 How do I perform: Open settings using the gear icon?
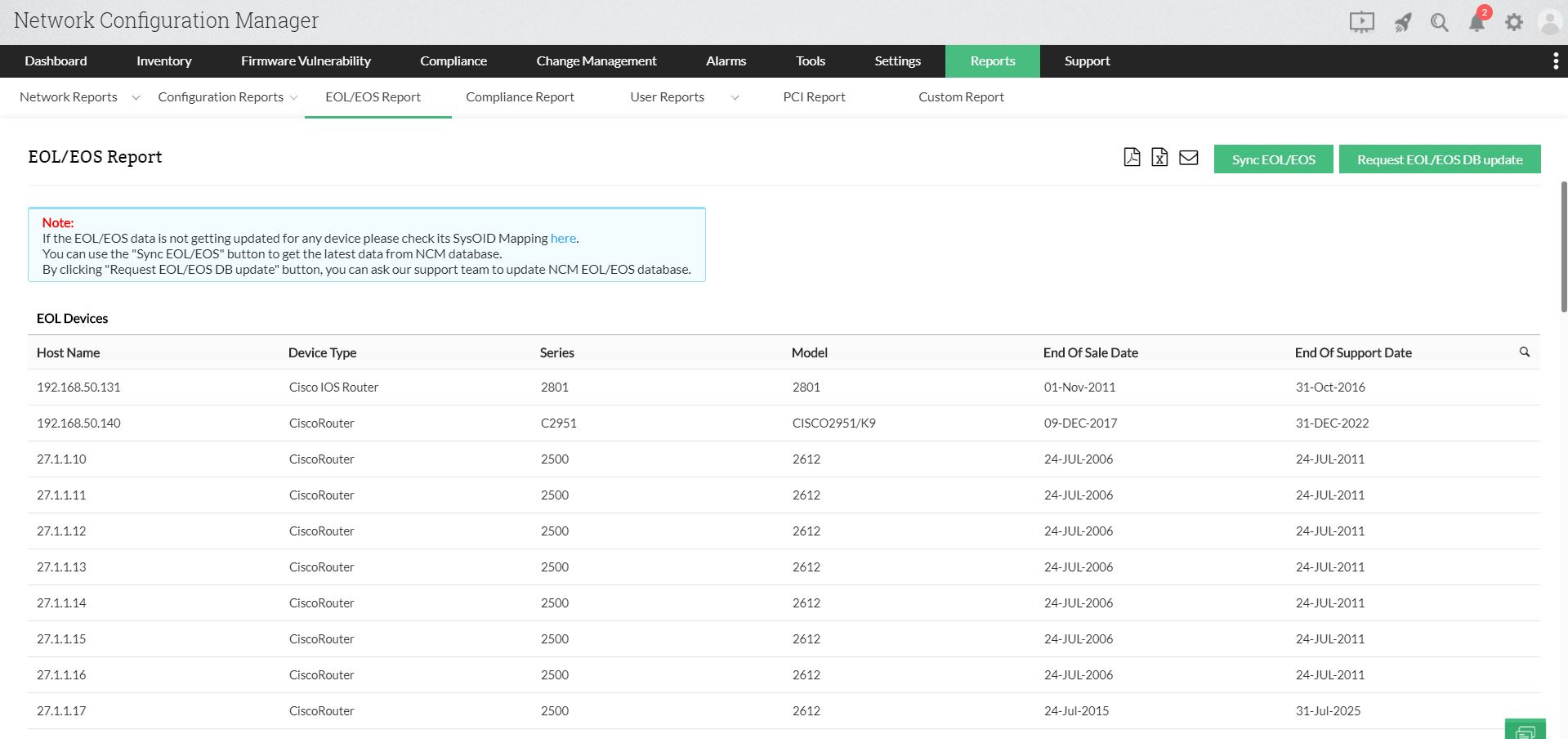1513,22
